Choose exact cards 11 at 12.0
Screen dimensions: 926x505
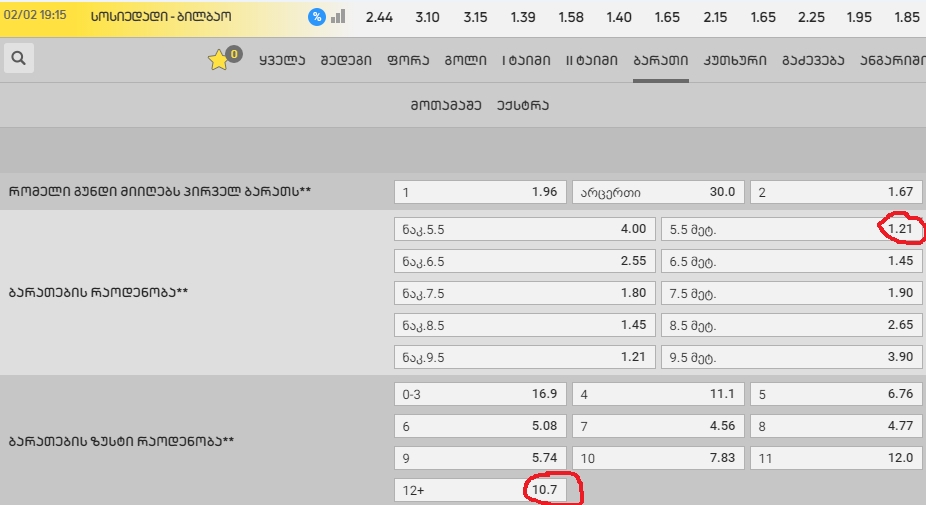tap(836, 458)
